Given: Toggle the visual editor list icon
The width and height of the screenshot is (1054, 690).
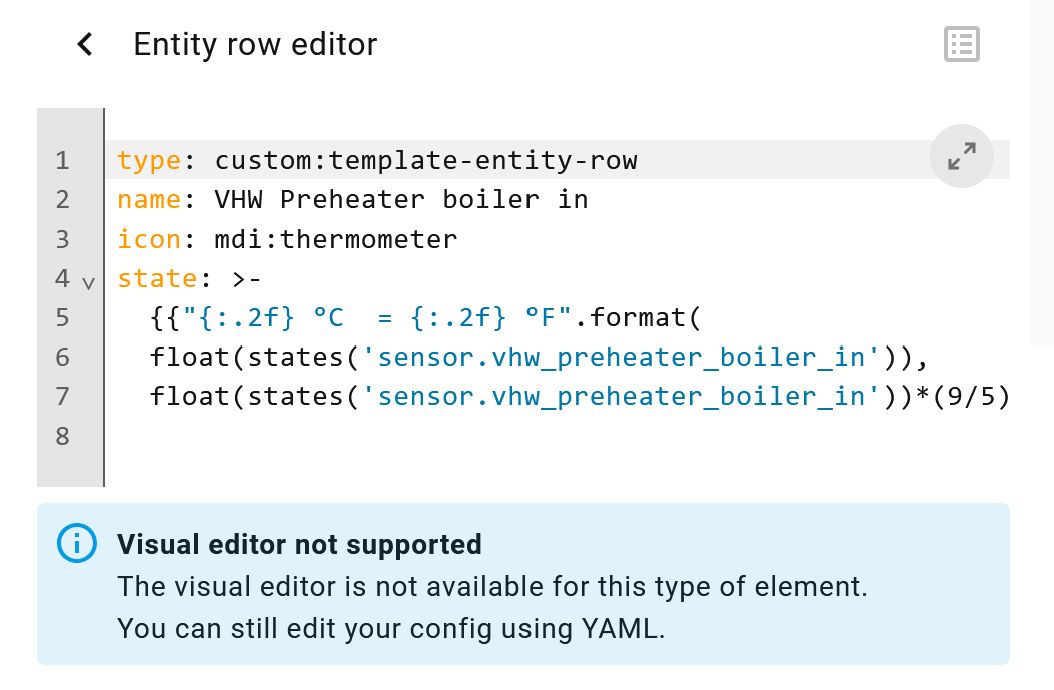Looking at the screenshot, I should (x=961, y=44).
